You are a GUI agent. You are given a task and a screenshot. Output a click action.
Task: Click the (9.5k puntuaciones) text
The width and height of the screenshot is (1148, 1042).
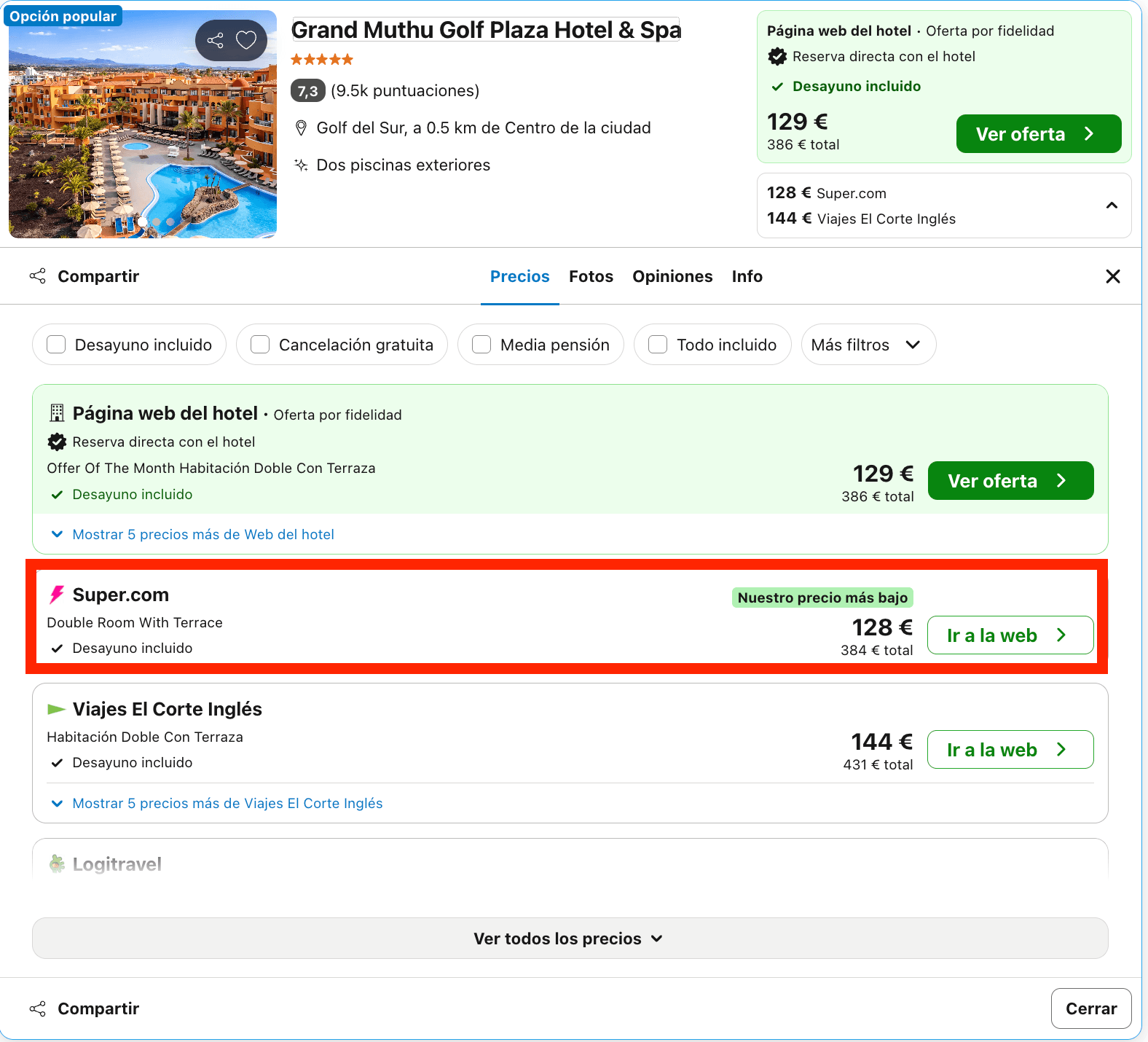(405, 91)
